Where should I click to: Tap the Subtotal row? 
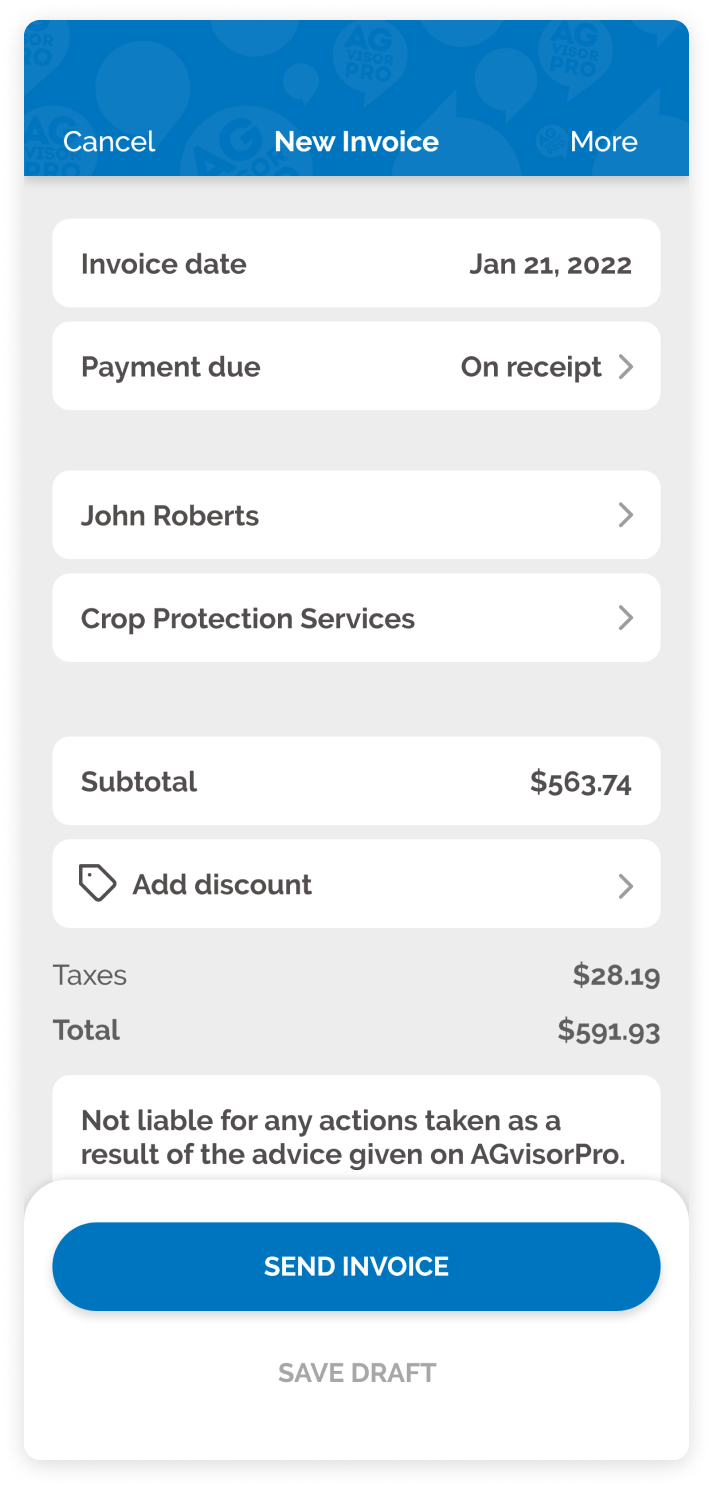pos(356,781)
